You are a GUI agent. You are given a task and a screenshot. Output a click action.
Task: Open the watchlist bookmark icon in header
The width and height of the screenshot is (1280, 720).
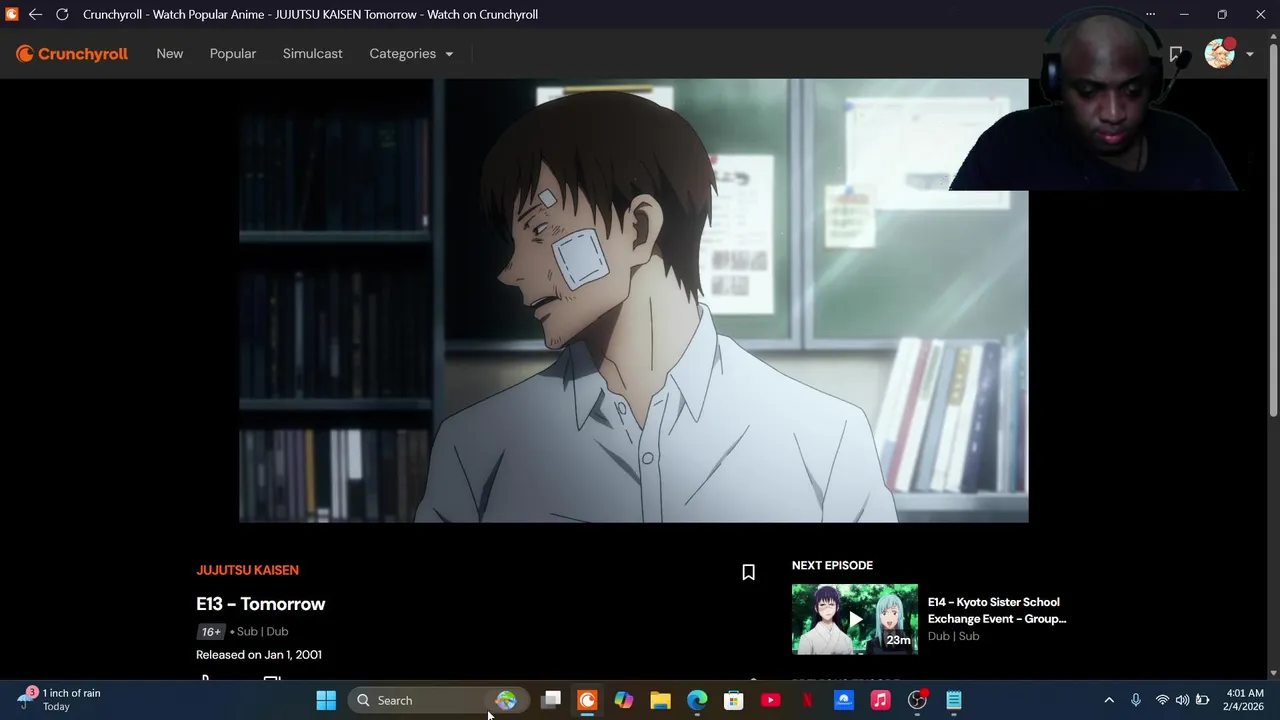1176,54
